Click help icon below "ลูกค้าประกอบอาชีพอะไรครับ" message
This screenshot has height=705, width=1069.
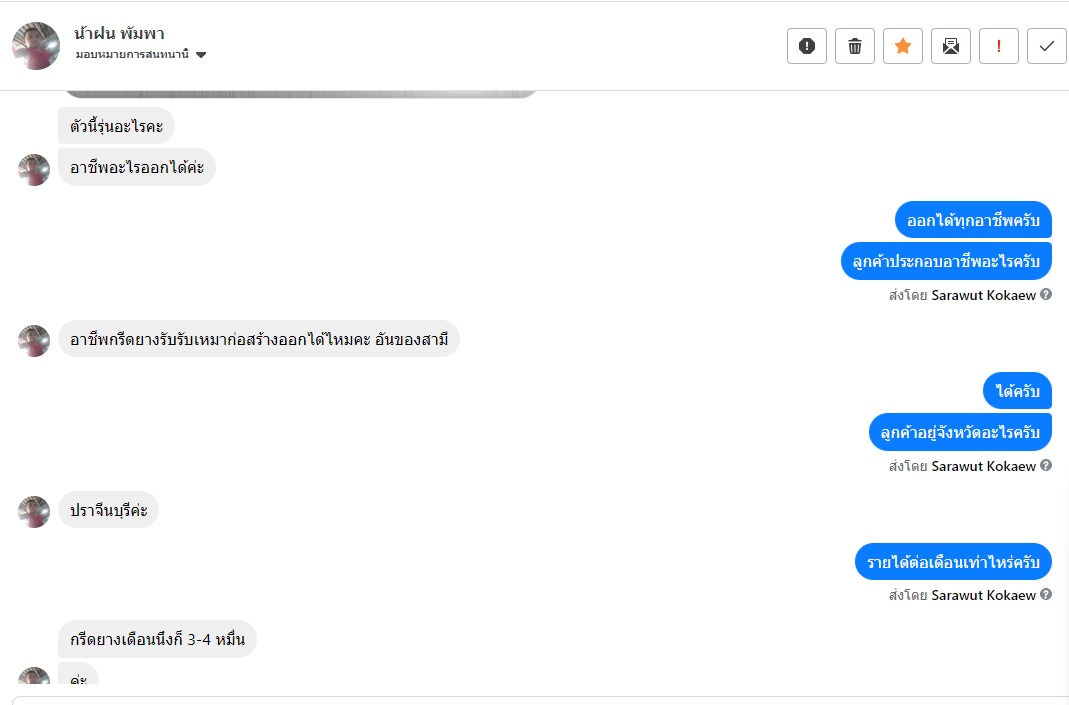point(1046,295)
